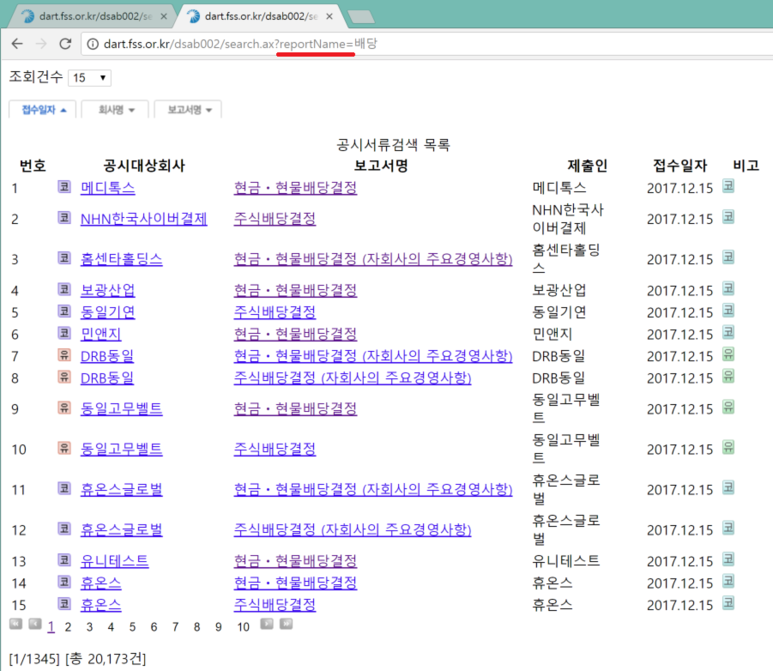Reload the page with refresh icon
Viewport: 773px width, 671px height.
[x=65, y=44]
